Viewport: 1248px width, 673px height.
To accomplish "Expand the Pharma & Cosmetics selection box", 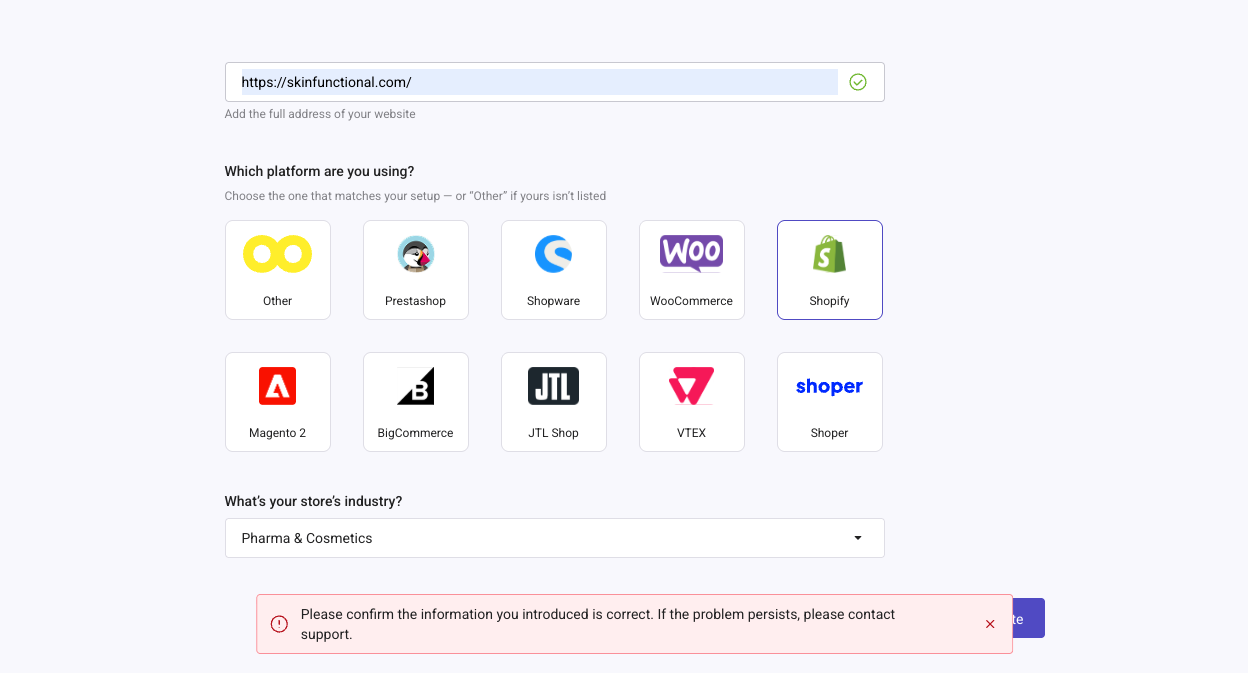I will tap(540, 538).
